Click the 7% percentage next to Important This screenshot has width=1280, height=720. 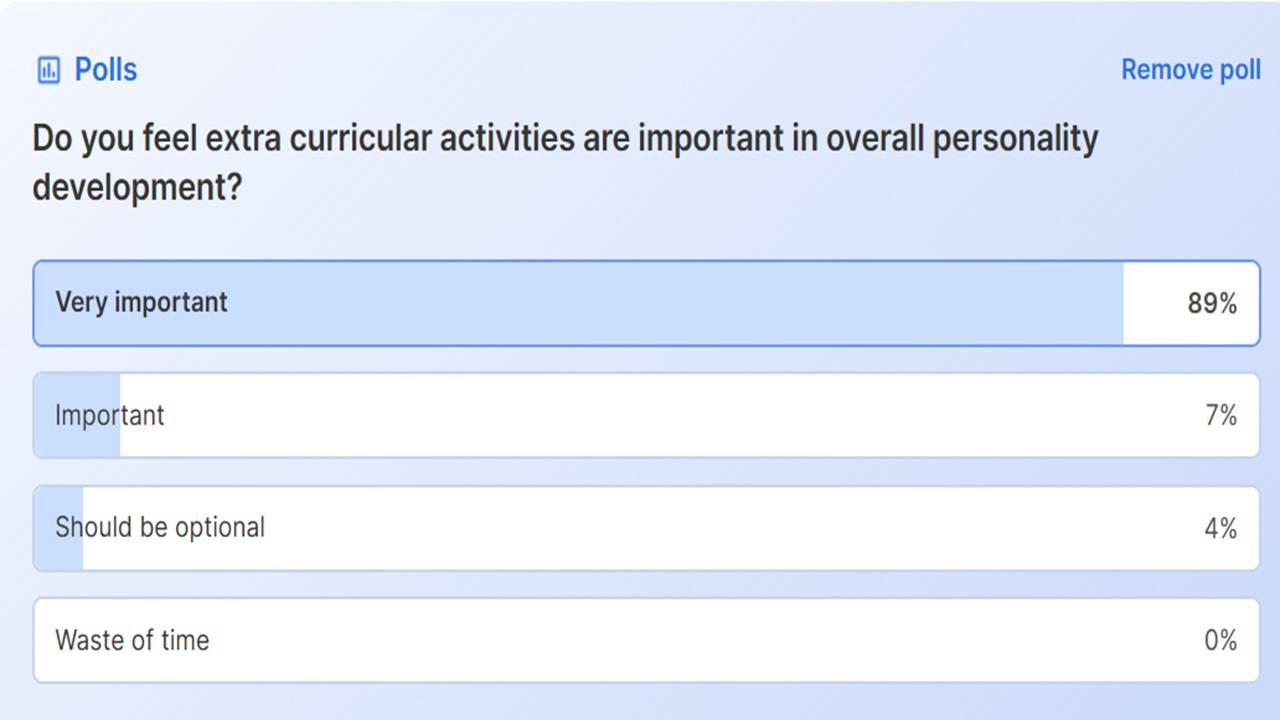(x=1222, y=416)
